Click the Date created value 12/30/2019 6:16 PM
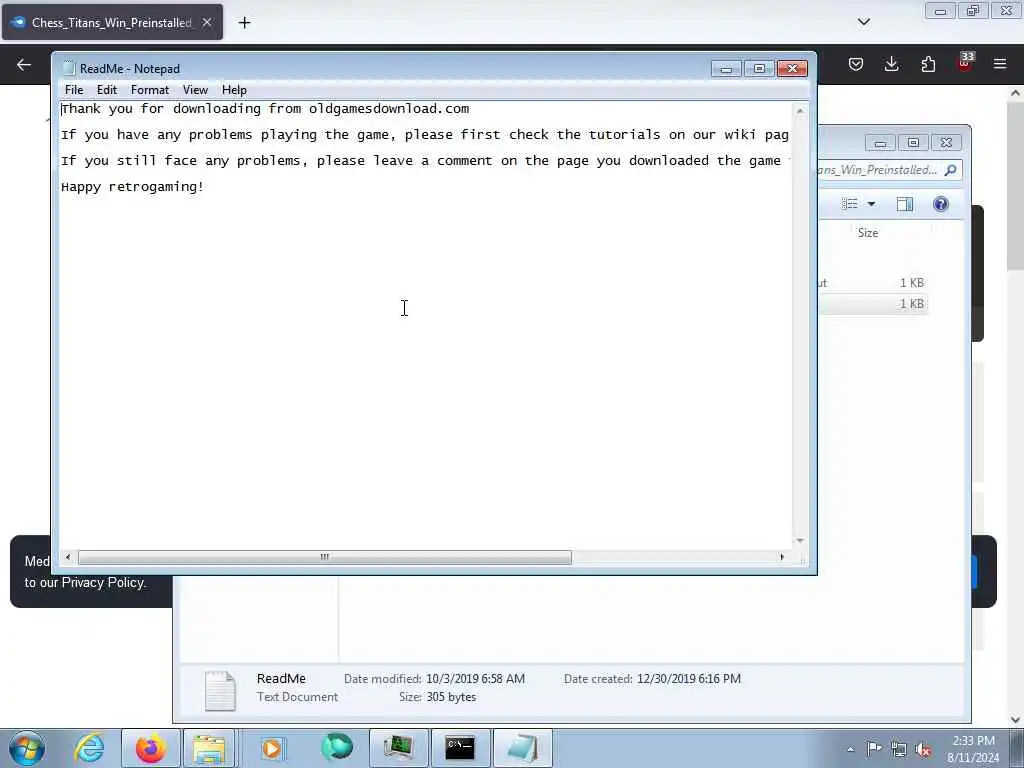 point(689,679)
